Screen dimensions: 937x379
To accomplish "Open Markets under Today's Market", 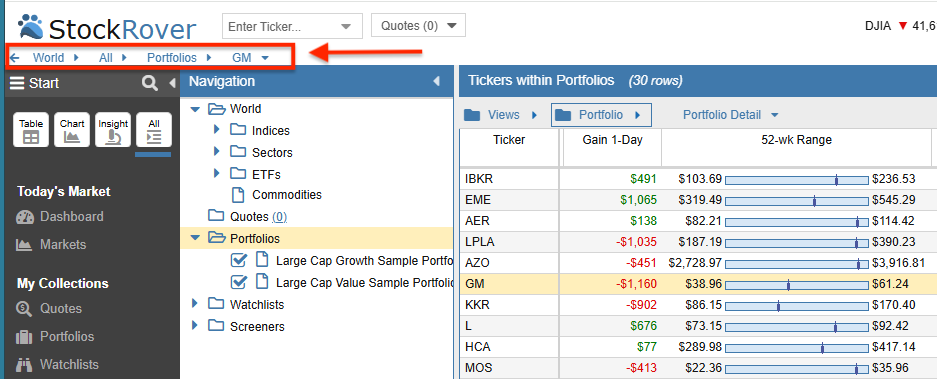I will point(51,244).
